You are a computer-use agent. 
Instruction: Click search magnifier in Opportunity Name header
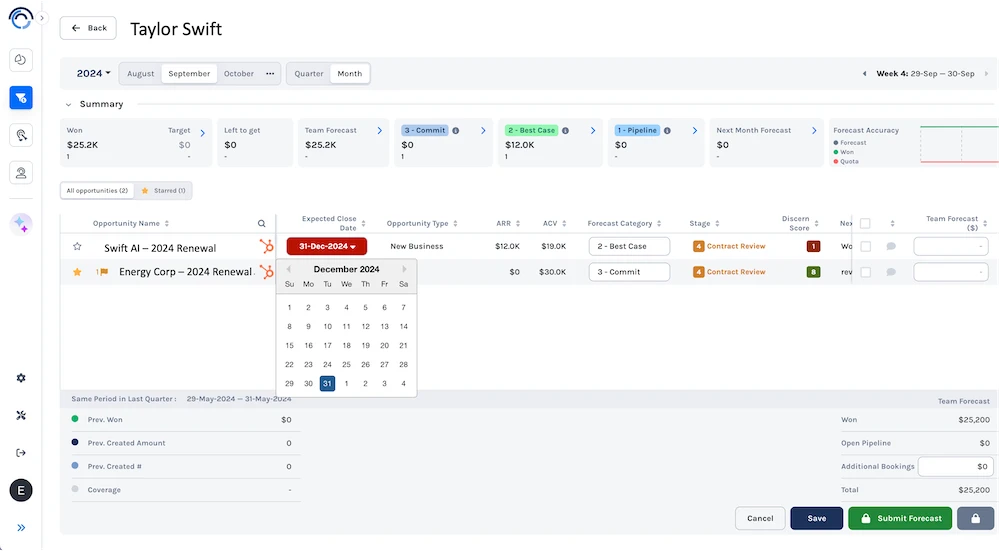click(x=262, y=224)
